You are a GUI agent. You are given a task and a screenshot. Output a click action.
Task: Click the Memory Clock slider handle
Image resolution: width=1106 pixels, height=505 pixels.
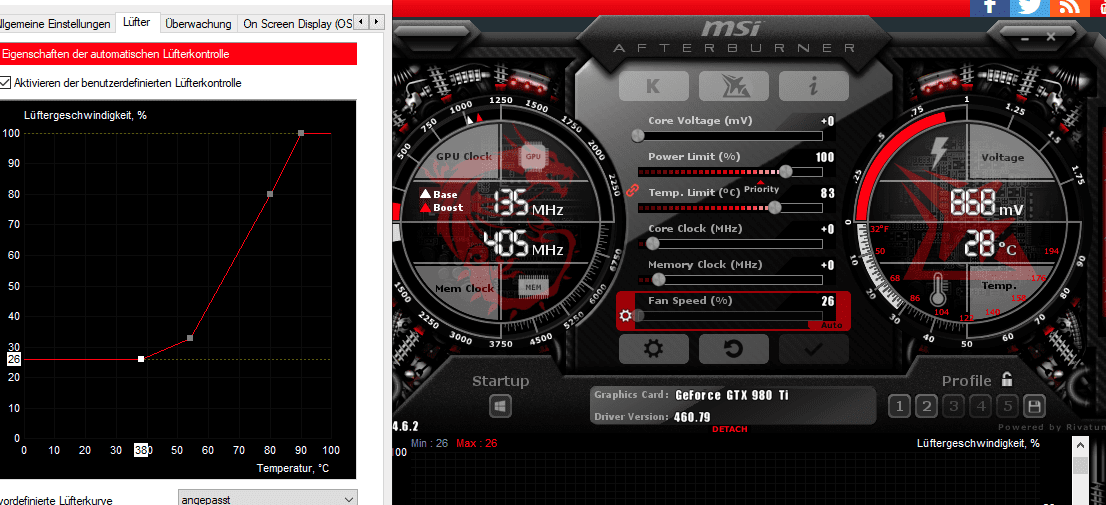658,279
